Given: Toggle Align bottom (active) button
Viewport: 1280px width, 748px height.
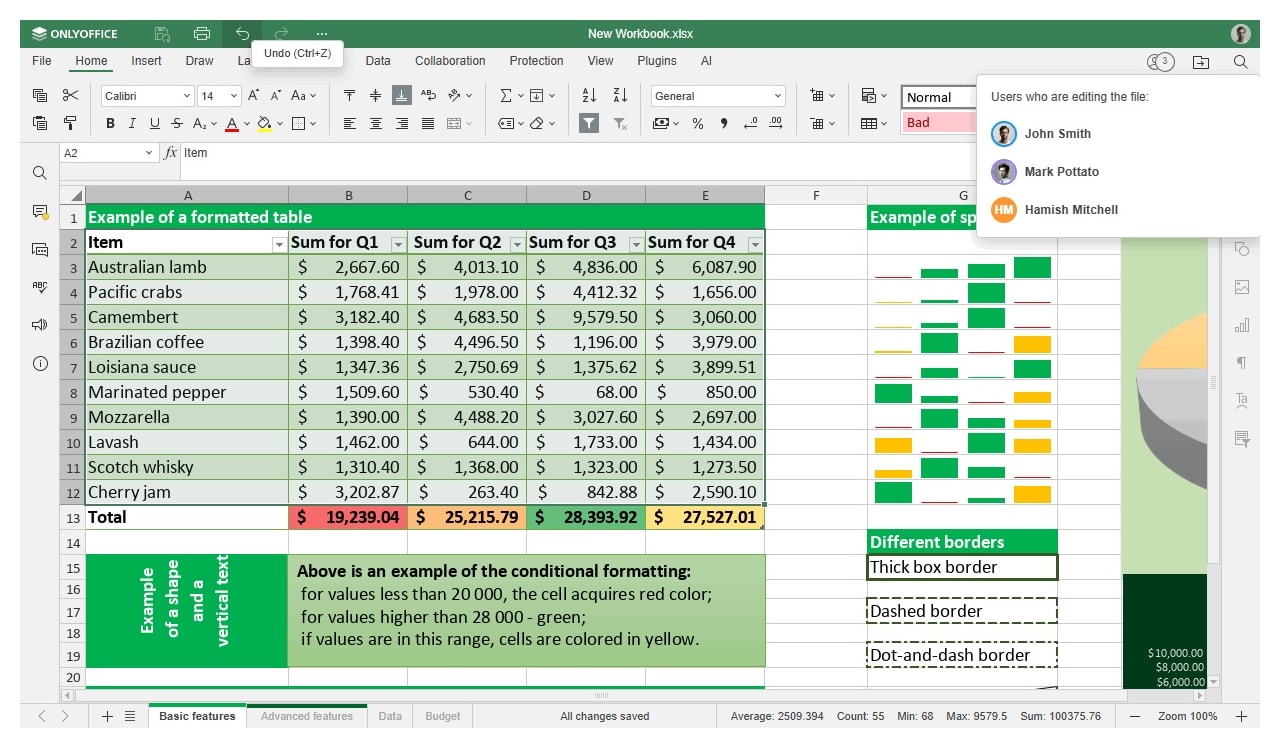Looking at the screenshot, I should (x=401, y=95).
